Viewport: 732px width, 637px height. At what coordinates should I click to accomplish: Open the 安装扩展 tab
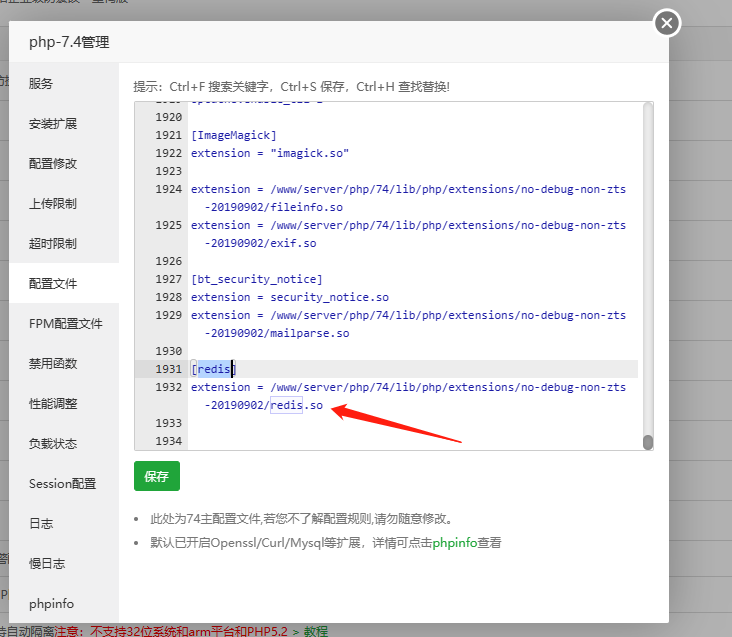tap(64, 124)
